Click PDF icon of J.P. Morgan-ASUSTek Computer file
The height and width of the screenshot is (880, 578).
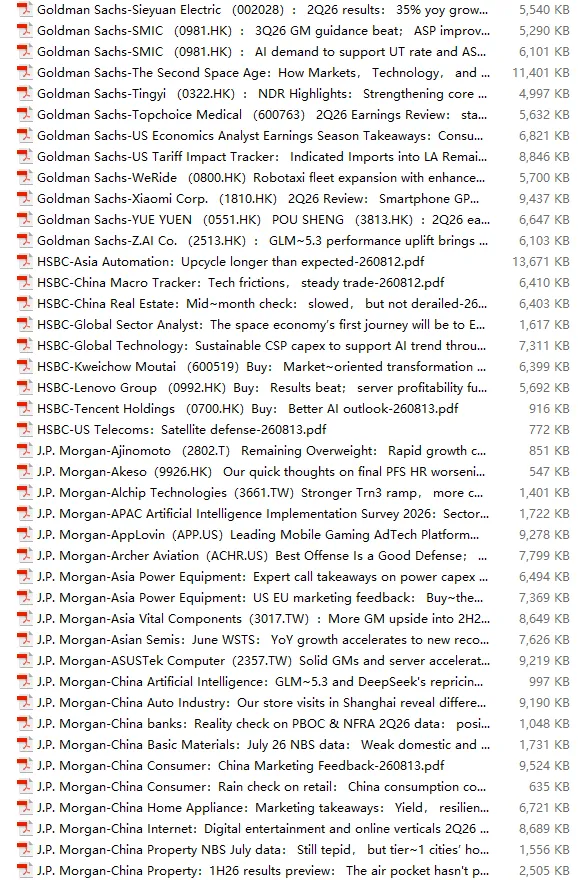tap(25, 661)
